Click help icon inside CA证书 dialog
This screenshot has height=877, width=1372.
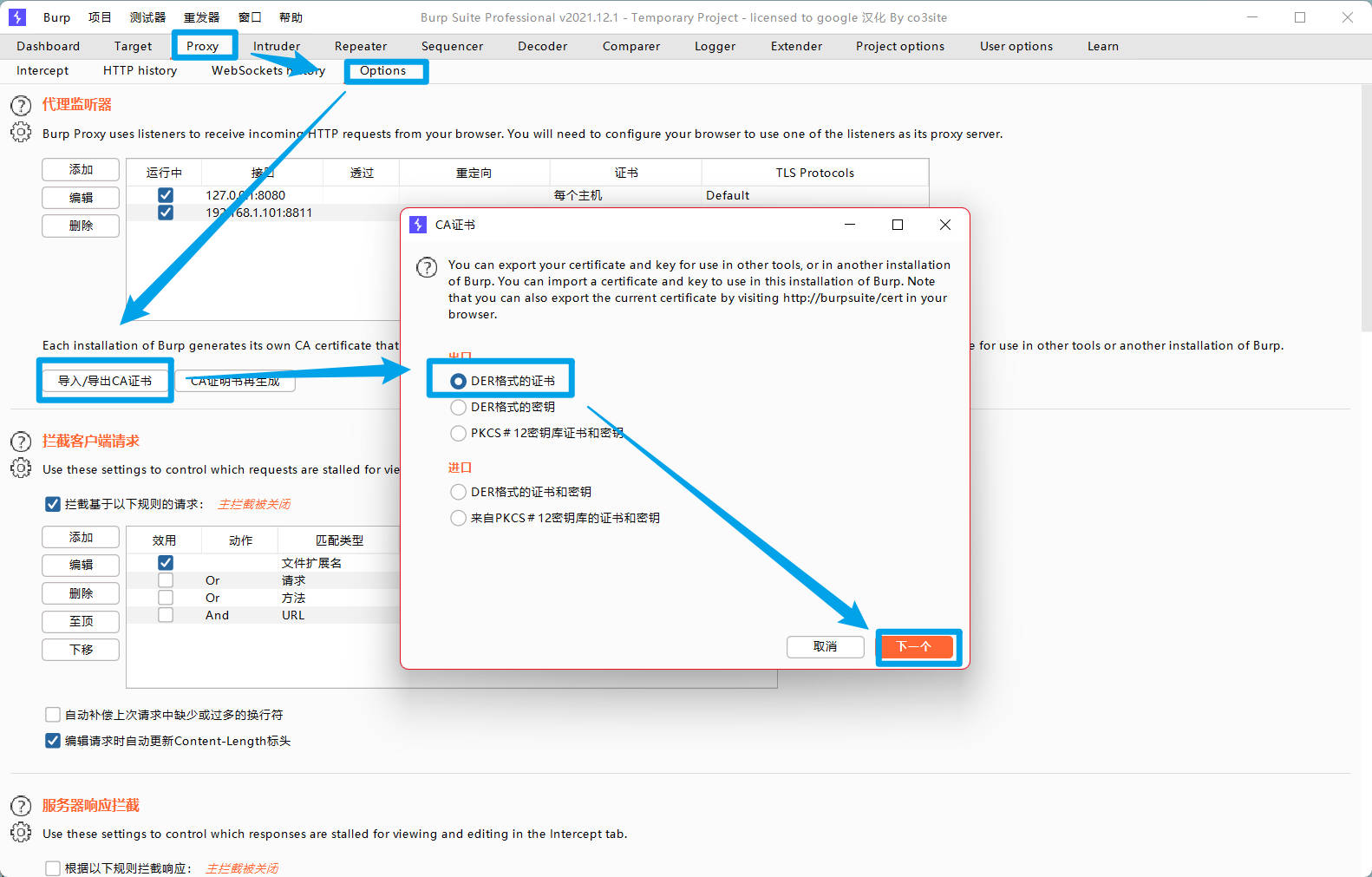427,267
